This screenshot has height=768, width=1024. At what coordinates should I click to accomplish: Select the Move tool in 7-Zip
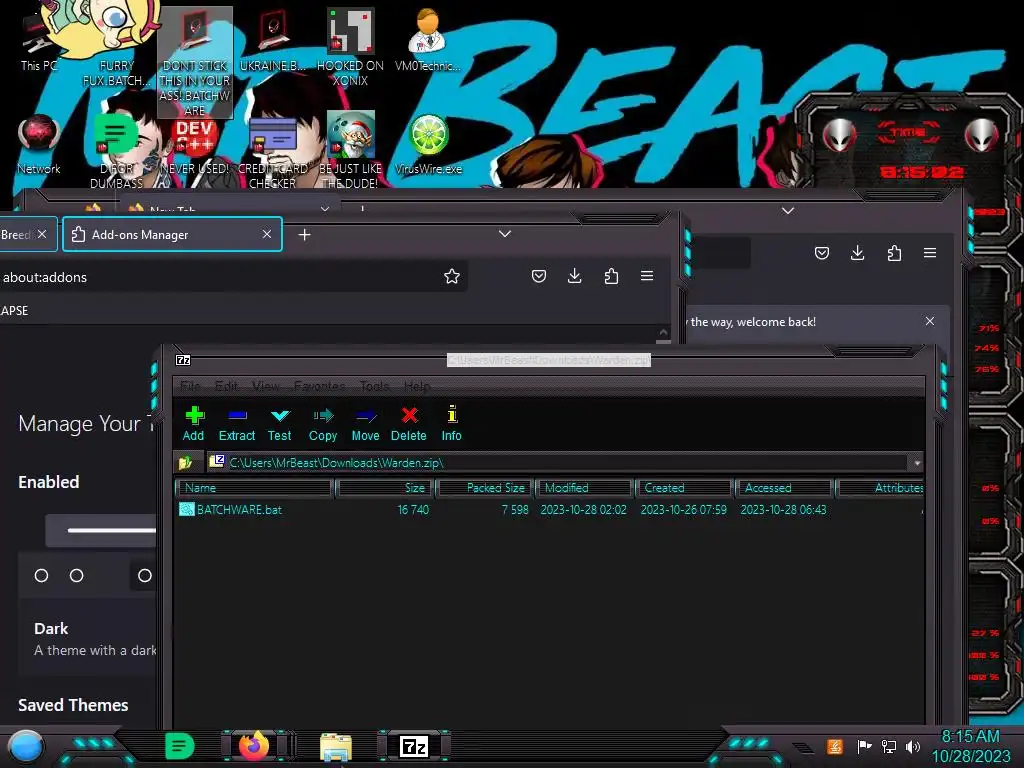click(x=365, y=424)
